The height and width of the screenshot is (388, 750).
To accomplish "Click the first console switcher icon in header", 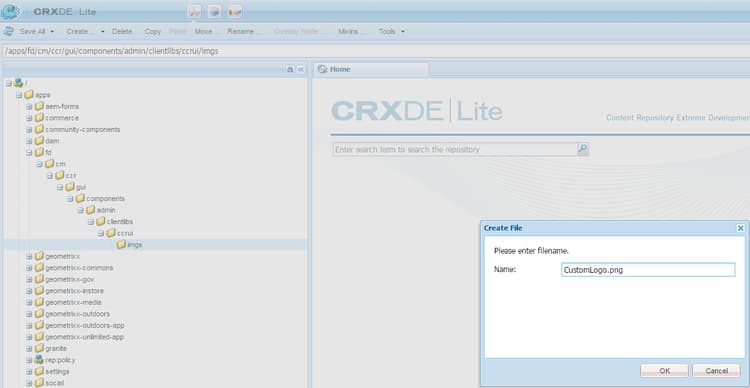I will [195, 11].
